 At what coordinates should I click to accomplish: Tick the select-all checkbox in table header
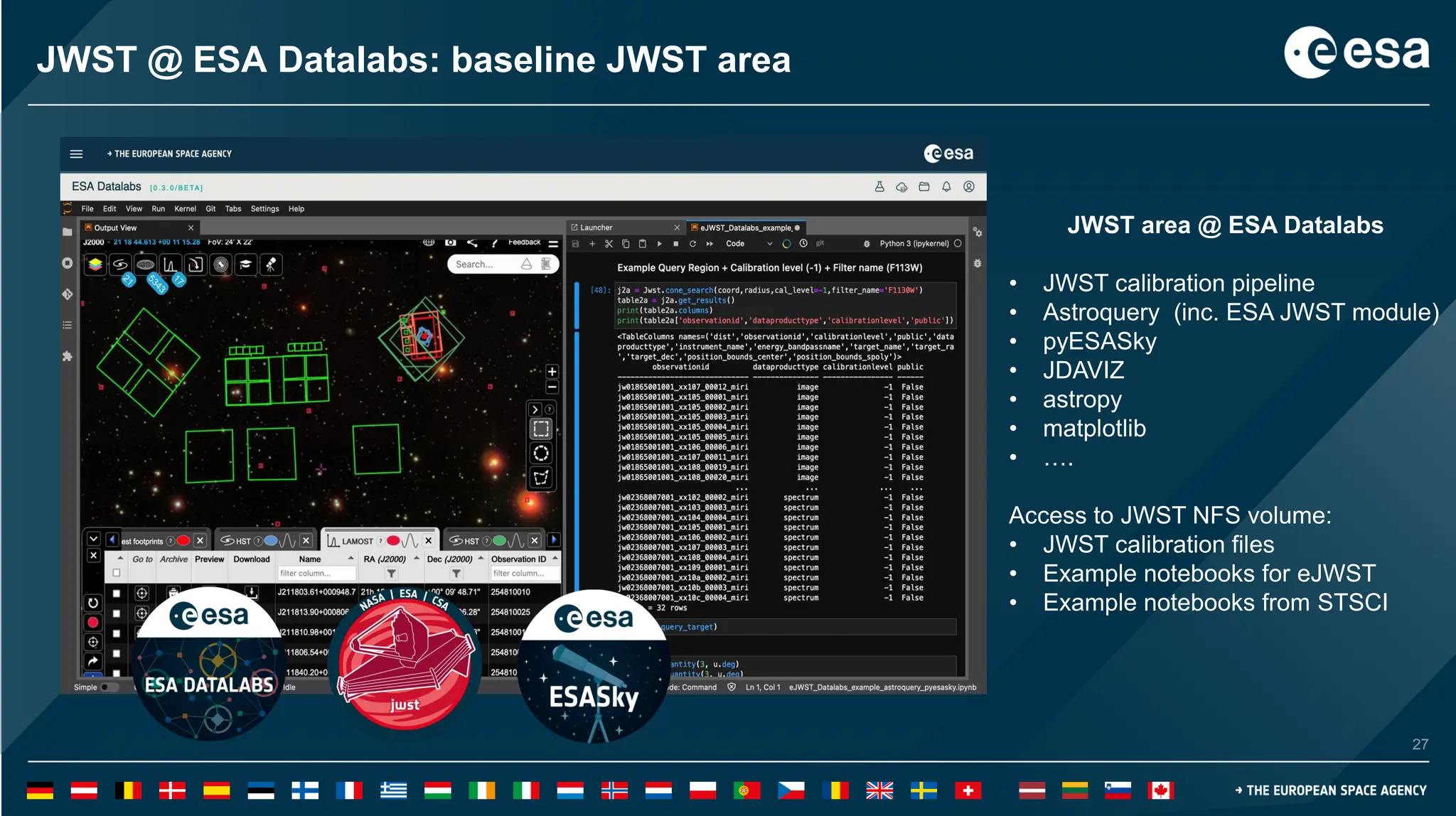117,573
